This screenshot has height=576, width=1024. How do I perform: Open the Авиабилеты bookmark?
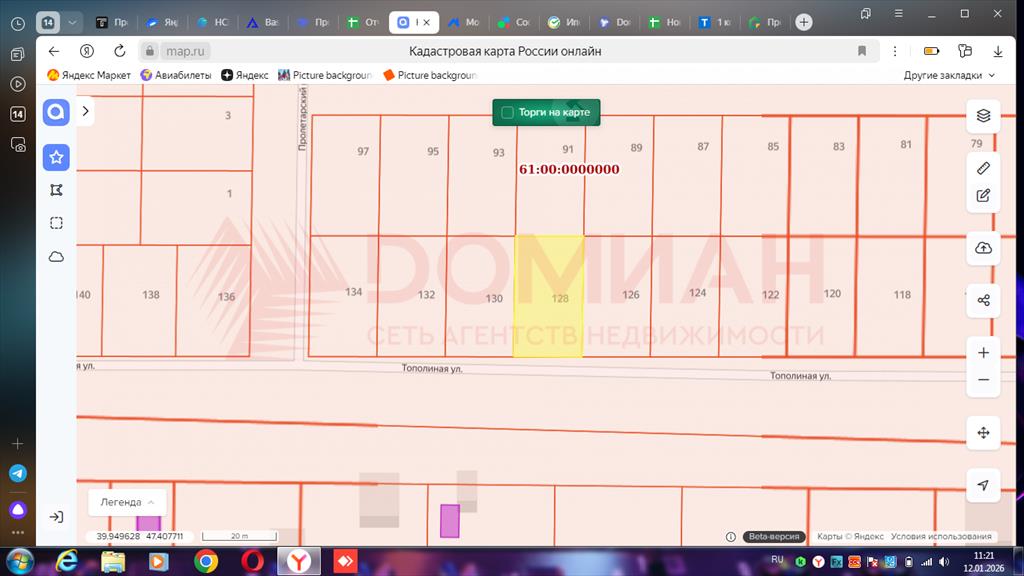(x=177, y=75)
